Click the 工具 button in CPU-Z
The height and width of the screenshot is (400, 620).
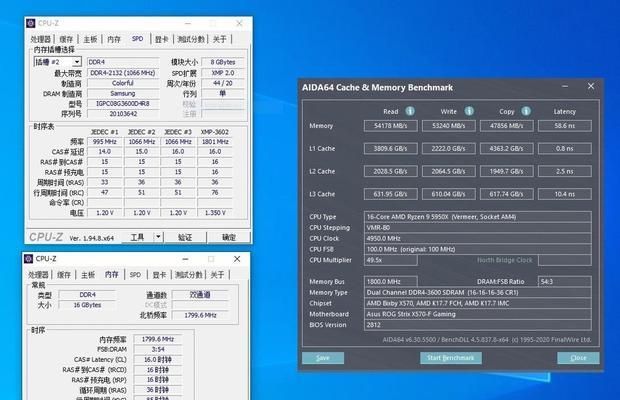137,237
